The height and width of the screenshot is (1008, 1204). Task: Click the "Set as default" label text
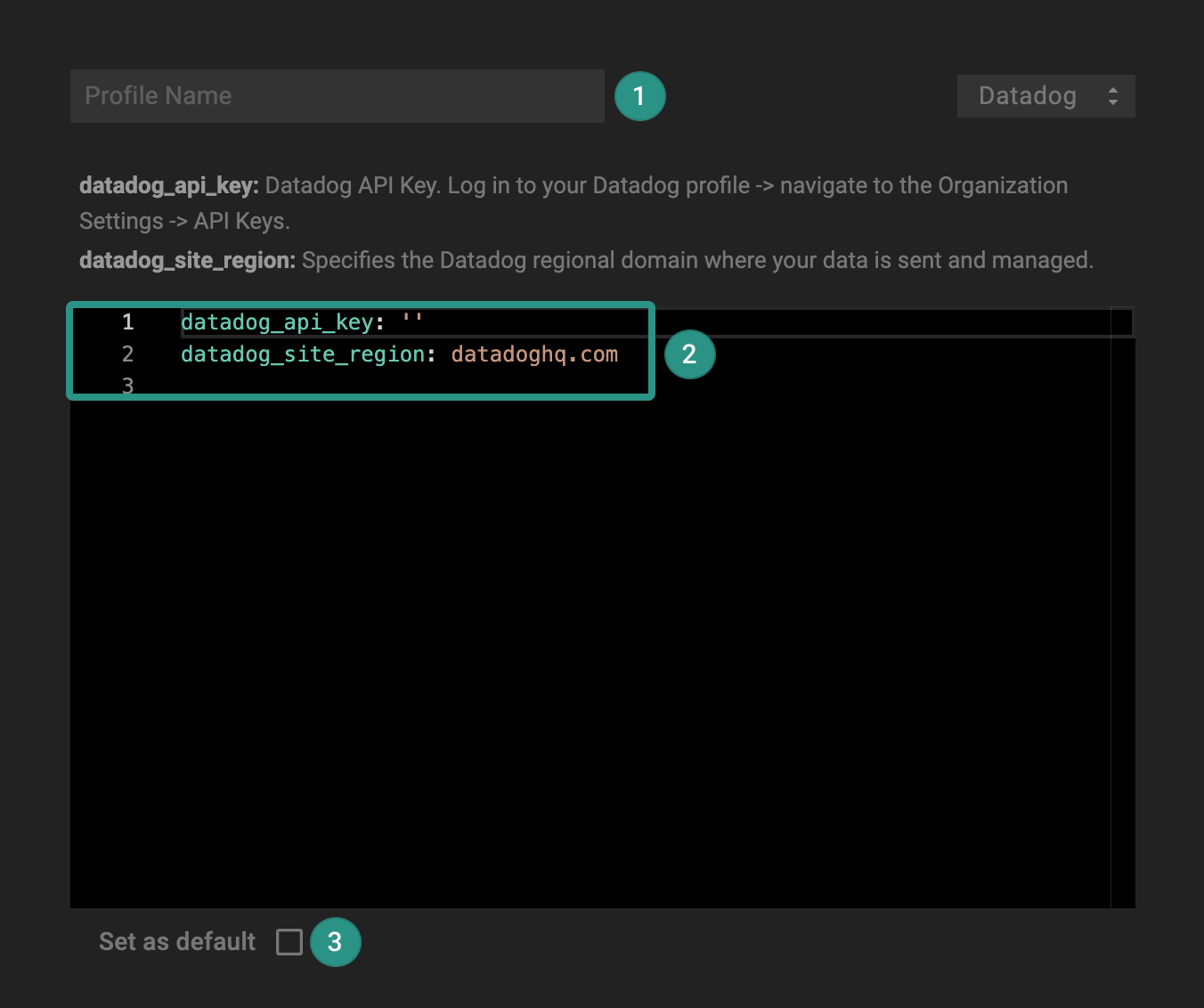(x=177, y=941)
